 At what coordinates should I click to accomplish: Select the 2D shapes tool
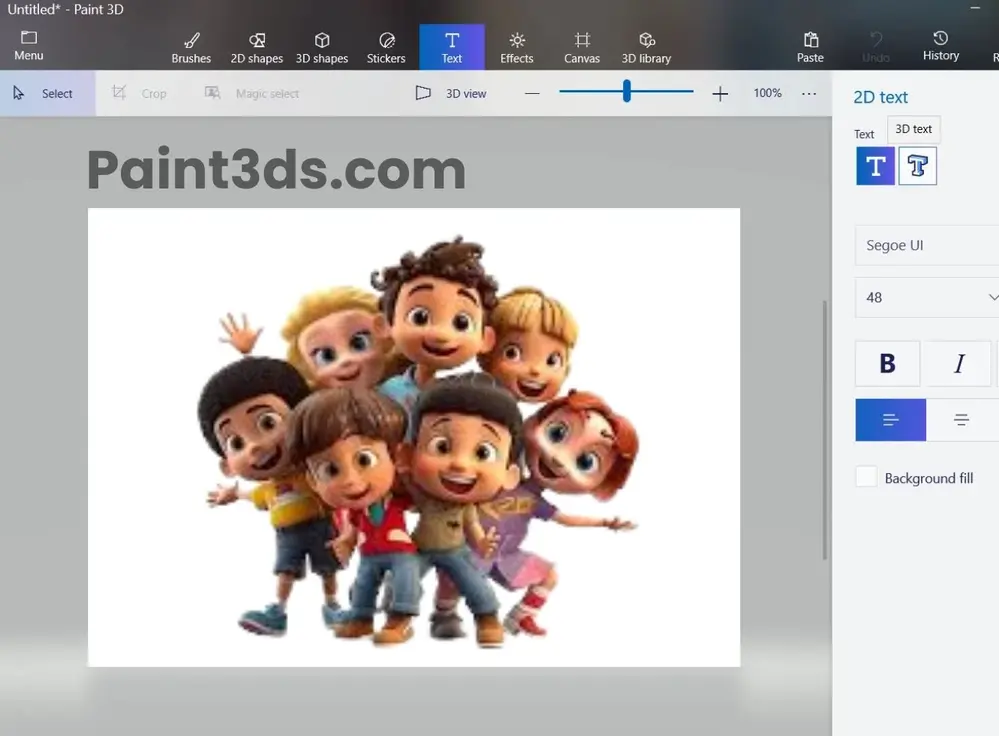click(256, 46)
